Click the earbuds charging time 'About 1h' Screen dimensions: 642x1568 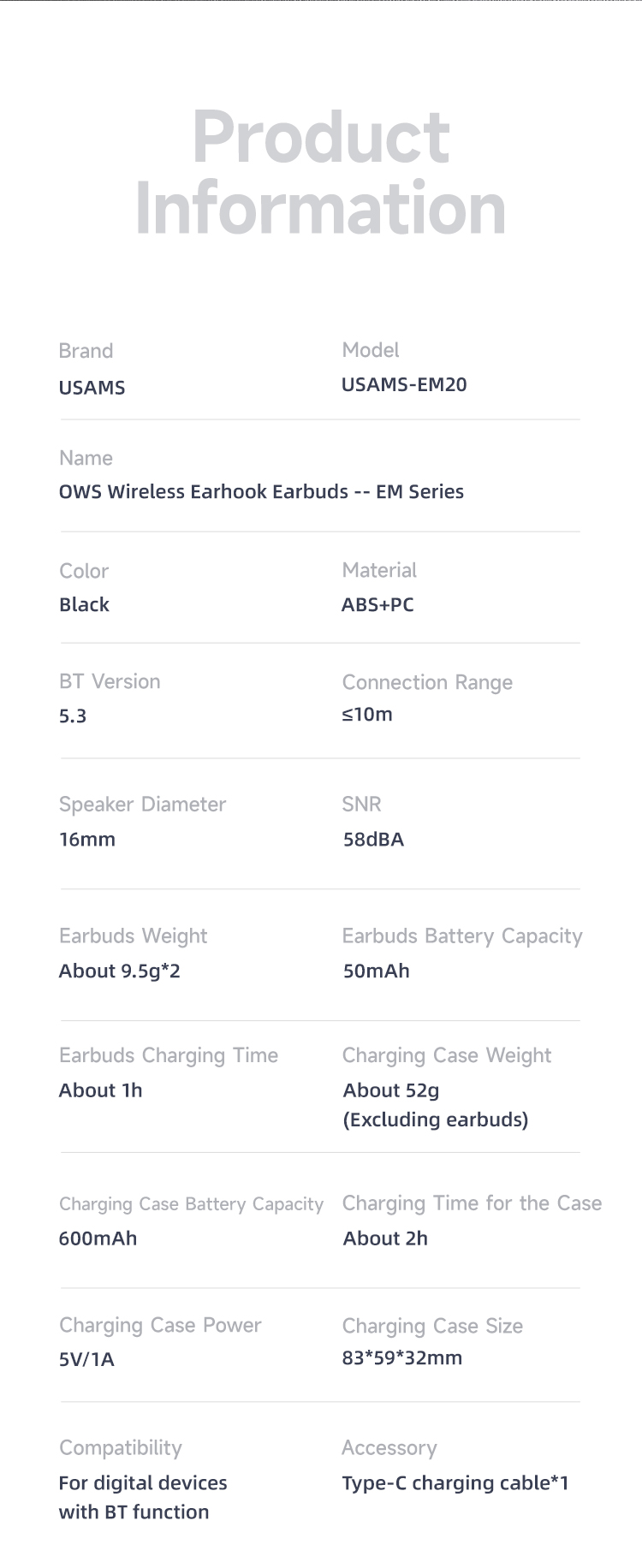(100, 1090)
